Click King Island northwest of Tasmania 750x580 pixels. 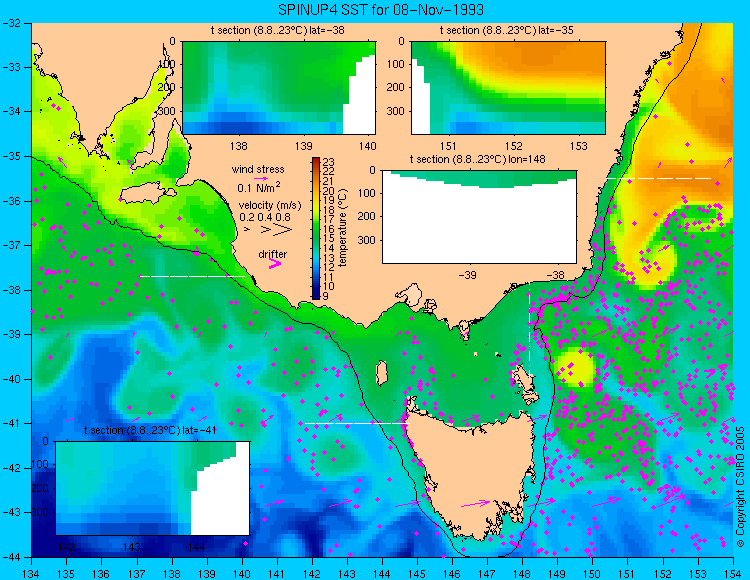(x=381, y=373)
